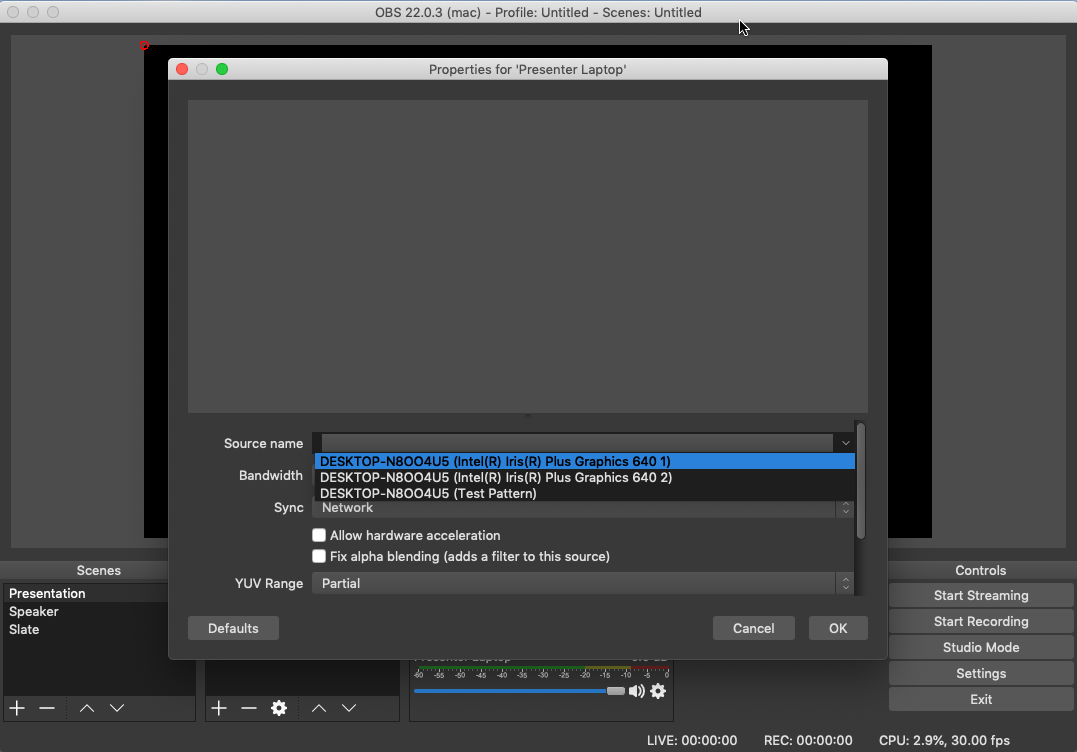Open OBS Settings from Controls
This screenshot has width=1077, height=752.
point(981,674)
